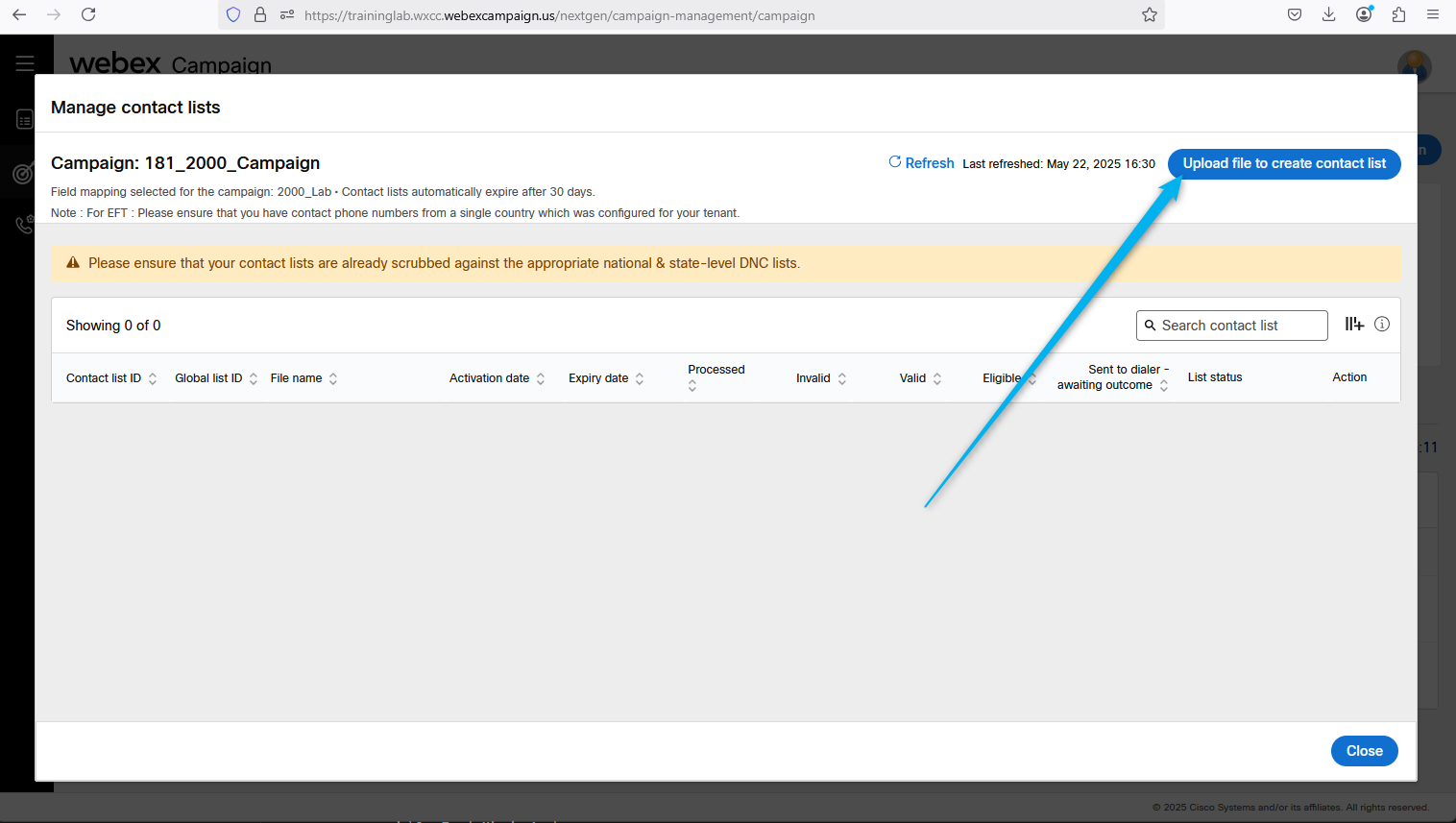
Task: Click the browser reload page icon
Action: pyautogui.click(x=88, y=14)
